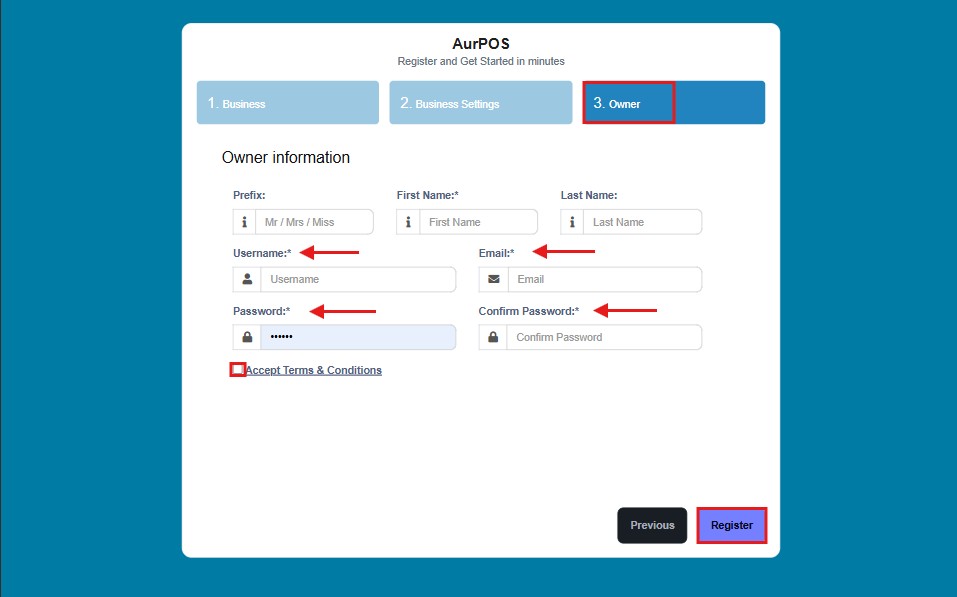Screen dimensions: 957x597
Task: Focus the Last Name input field
Action: coord(643,222)
